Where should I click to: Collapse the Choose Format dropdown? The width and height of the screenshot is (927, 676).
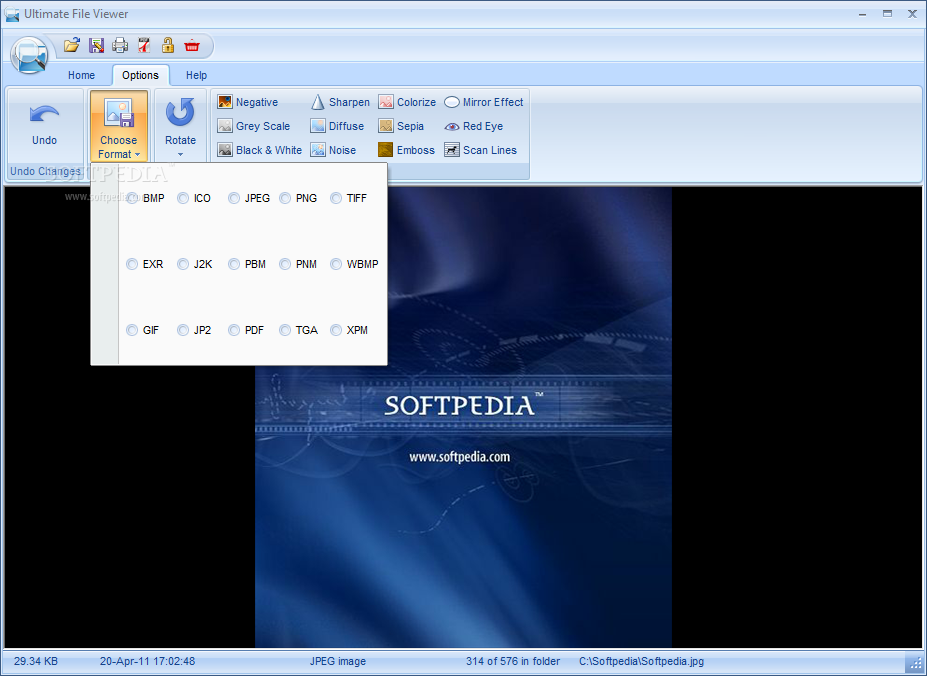point(119,126)
